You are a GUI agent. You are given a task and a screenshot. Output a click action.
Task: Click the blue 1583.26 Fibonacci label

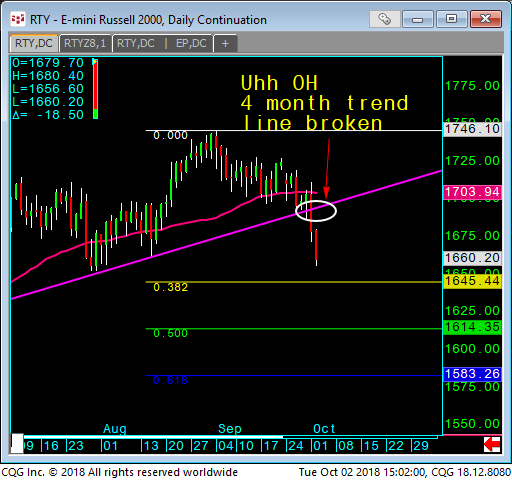tap(472, 374)
